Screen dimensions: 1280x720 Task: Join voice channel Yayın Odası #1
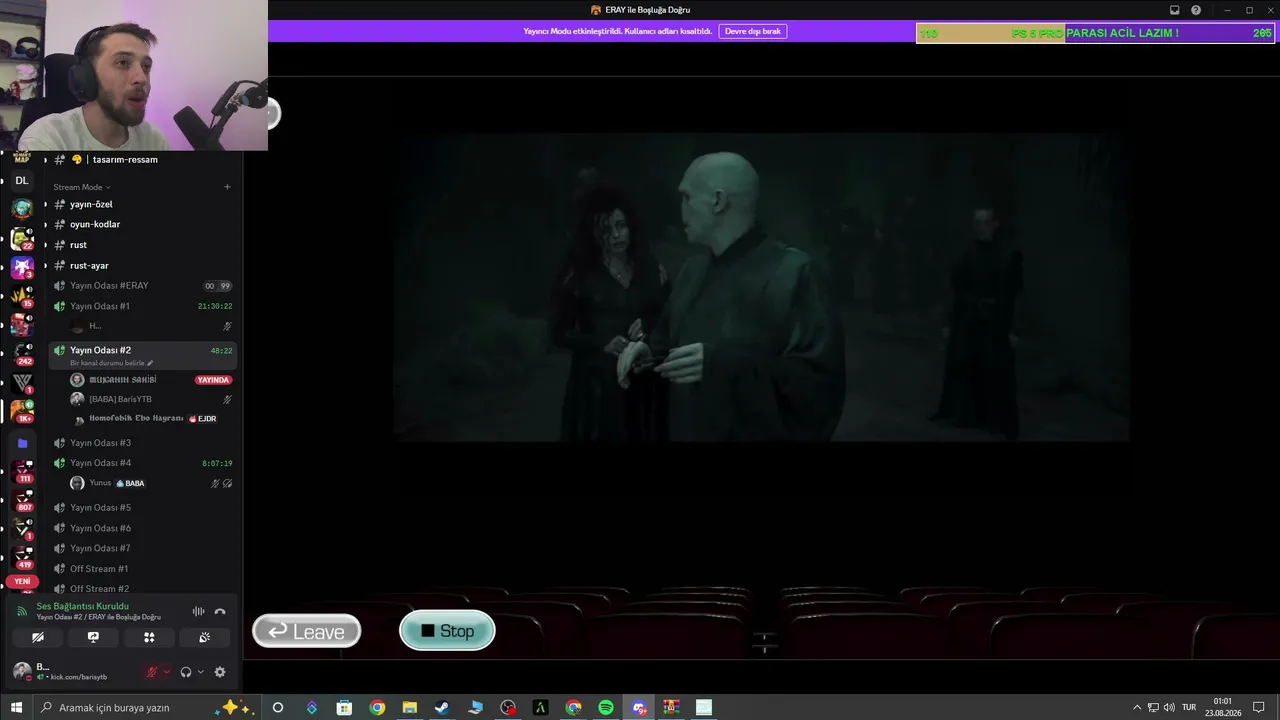click(143, 306)
